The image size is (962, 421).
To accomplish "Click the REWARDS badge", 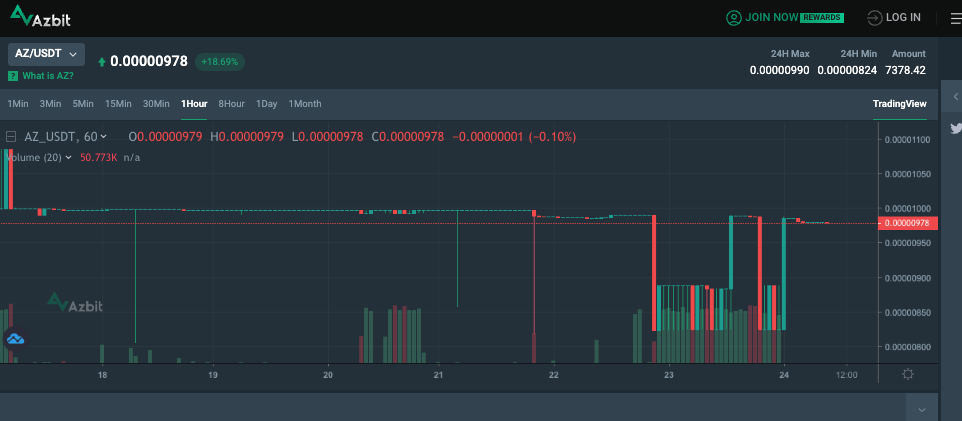I will coord(822,18).
